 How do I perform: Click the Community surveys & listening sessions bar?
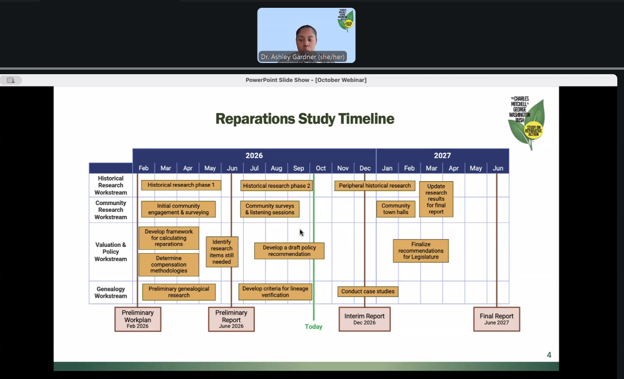pos(270,209)
